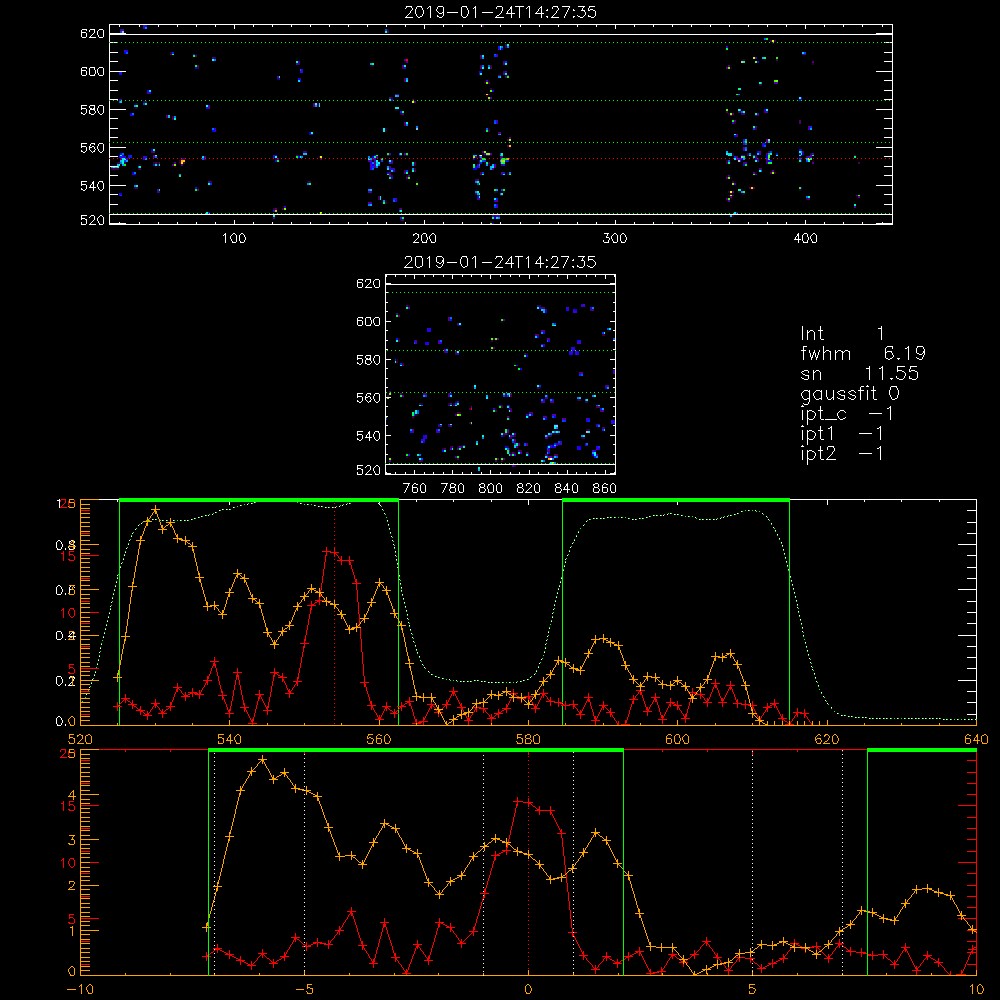Click the long green bar atop the bottom plot
Screen dimensions: 1000x1000
[x=416, y=750]
